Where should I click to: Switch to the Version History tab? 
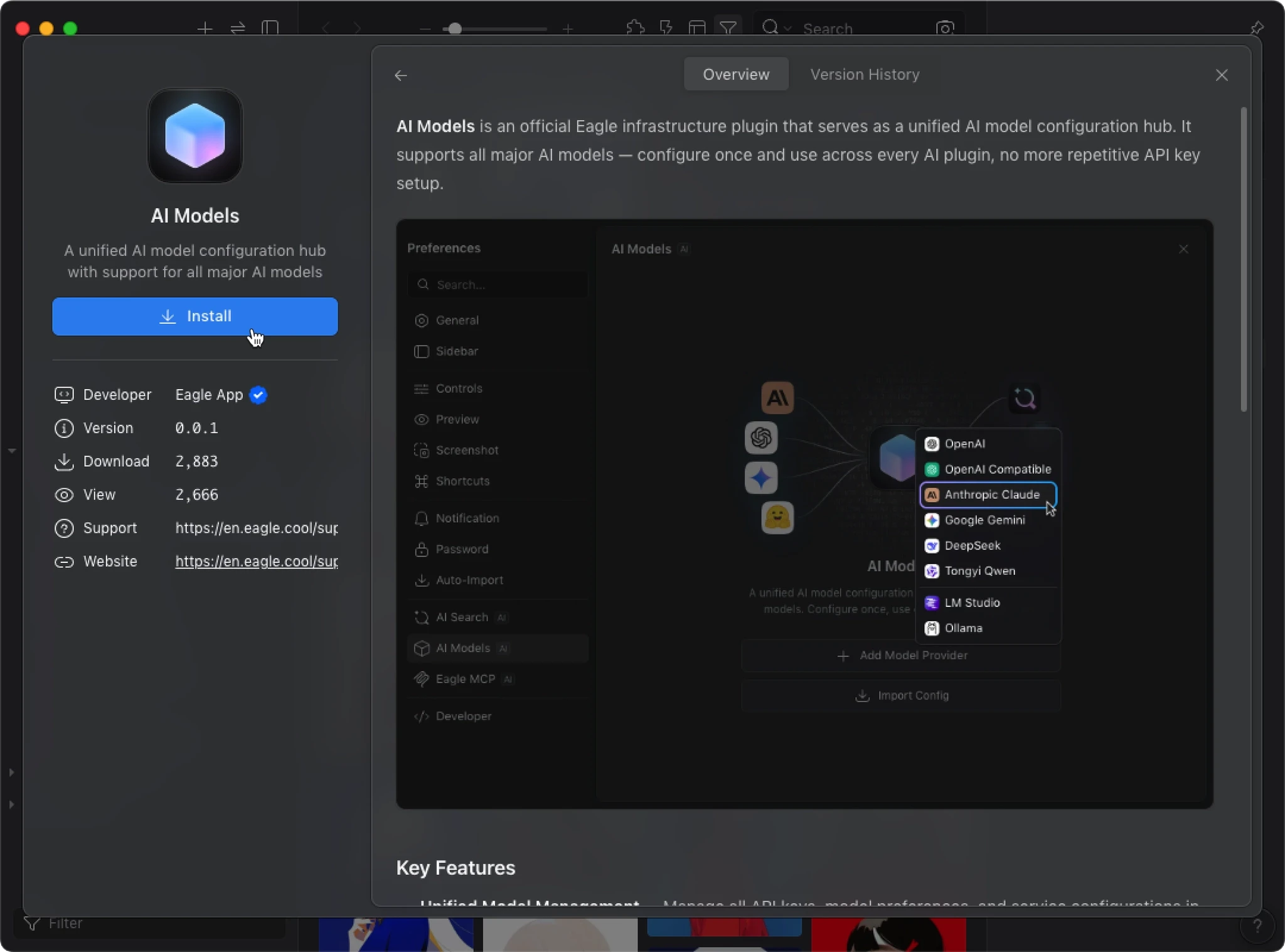point(865,75)
